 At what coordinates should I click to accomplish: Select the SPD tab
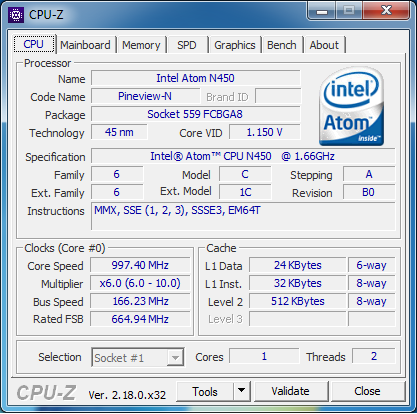(x=187, y=45)
